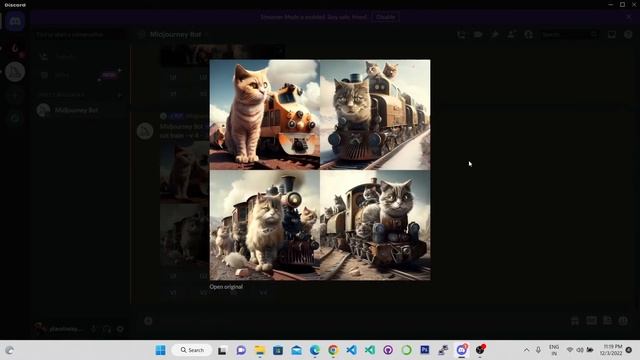This screenshot has height=360, width=640.
Task: Start a video call in Discord header
Action: coord(478,35)
